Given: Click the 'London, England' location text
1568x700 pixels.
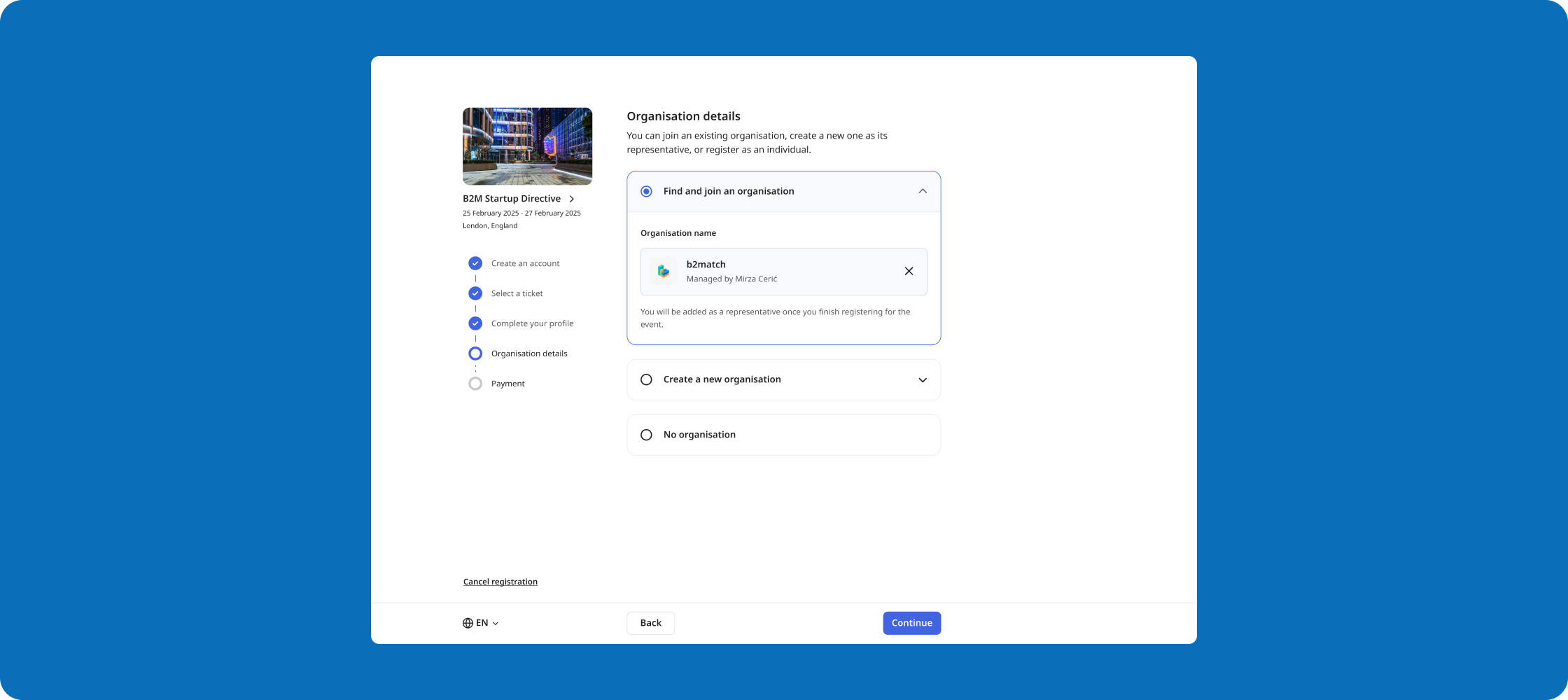Looking at the screenshot, I should (490, 225).
